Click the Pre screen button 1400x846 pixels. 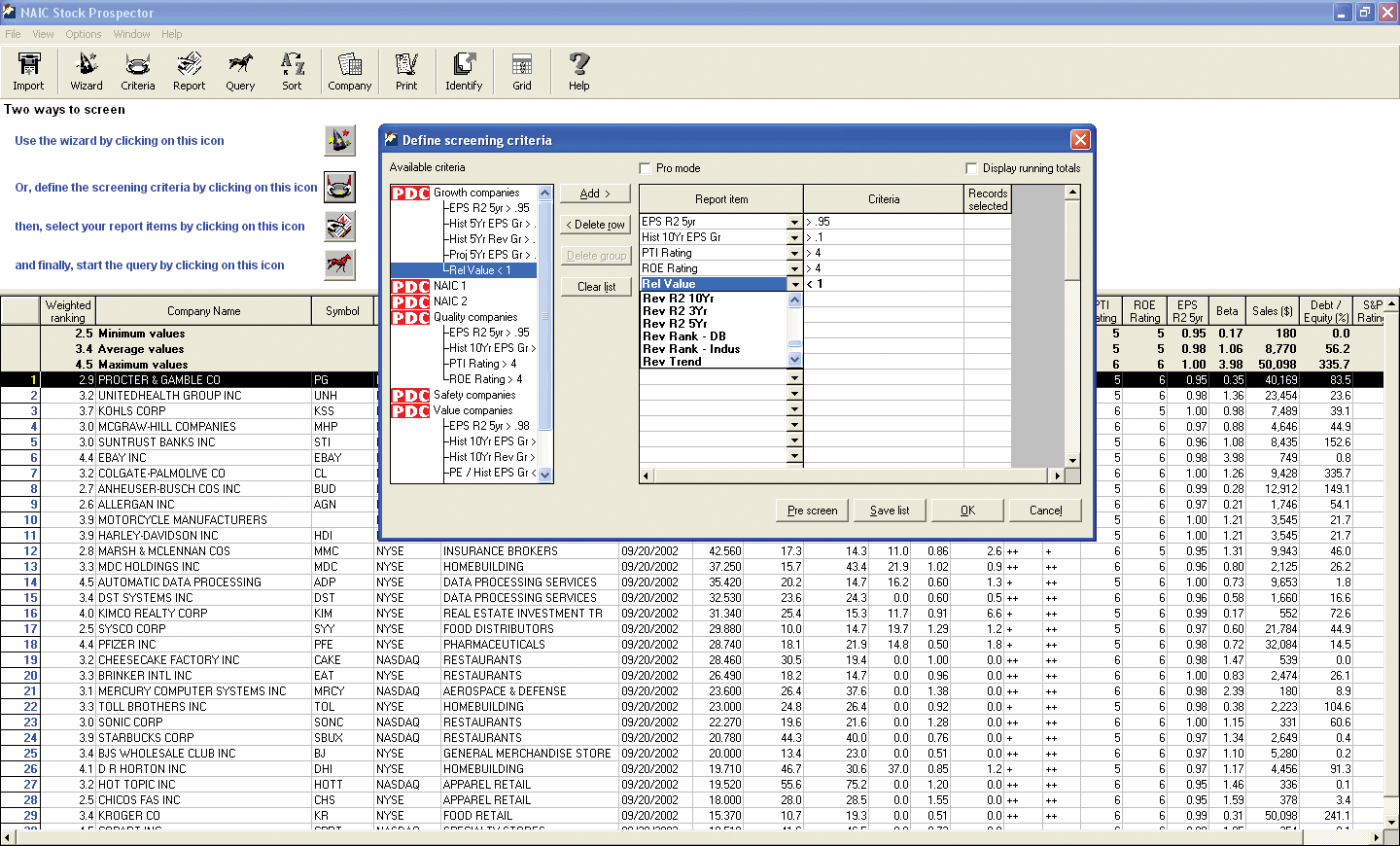click(x=812, y=511)
